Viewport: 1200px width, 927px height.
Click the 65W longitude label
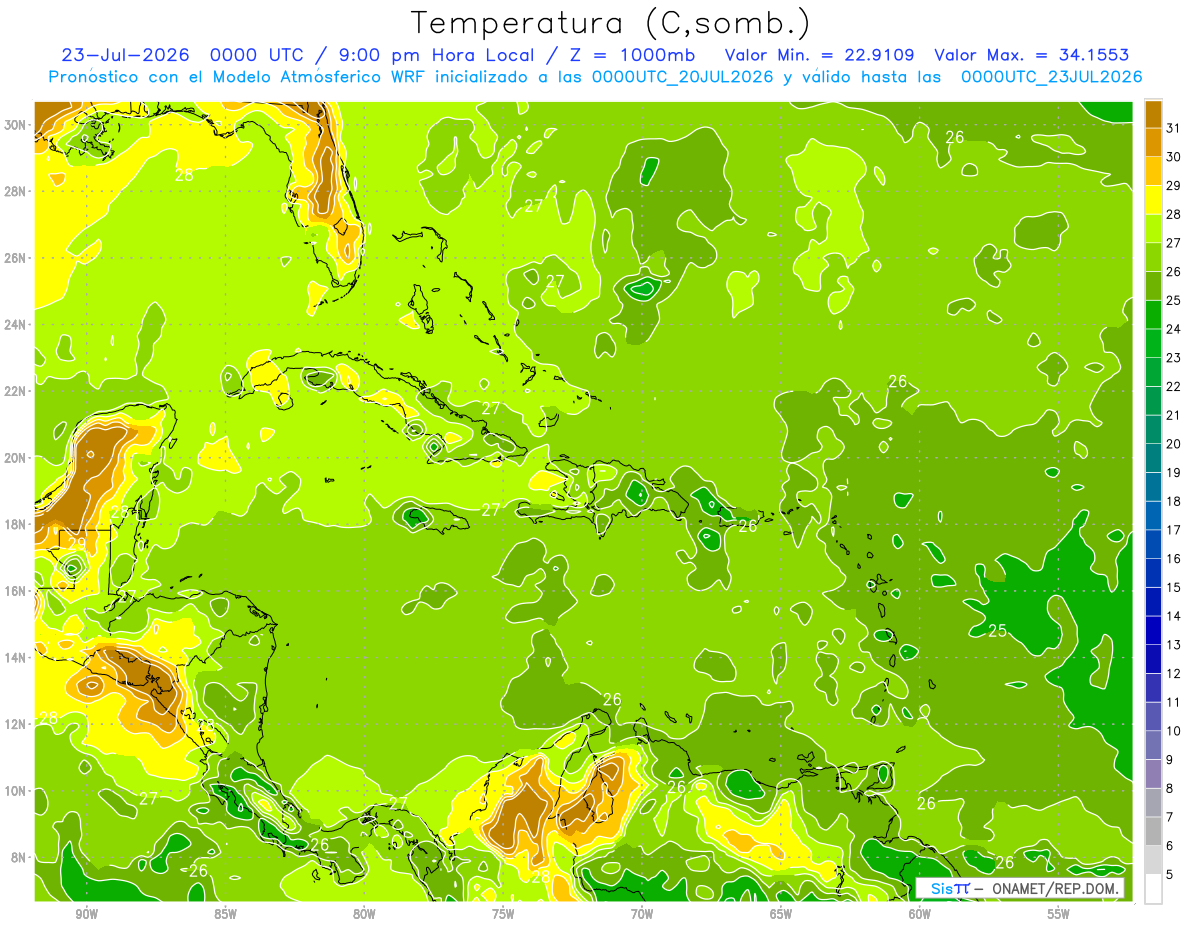click(x=781, y=915)
